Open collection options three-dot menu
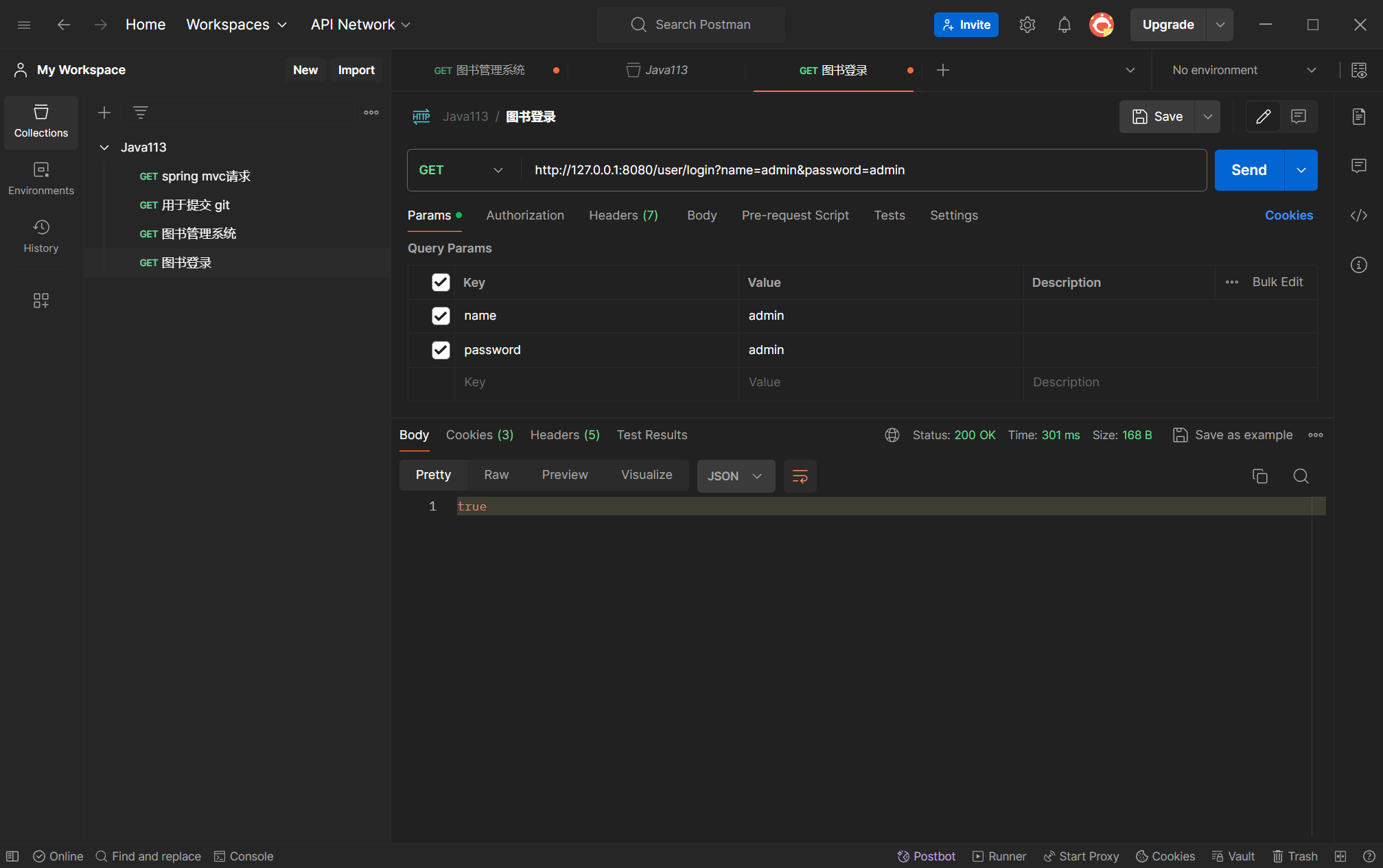 [371, 113]
